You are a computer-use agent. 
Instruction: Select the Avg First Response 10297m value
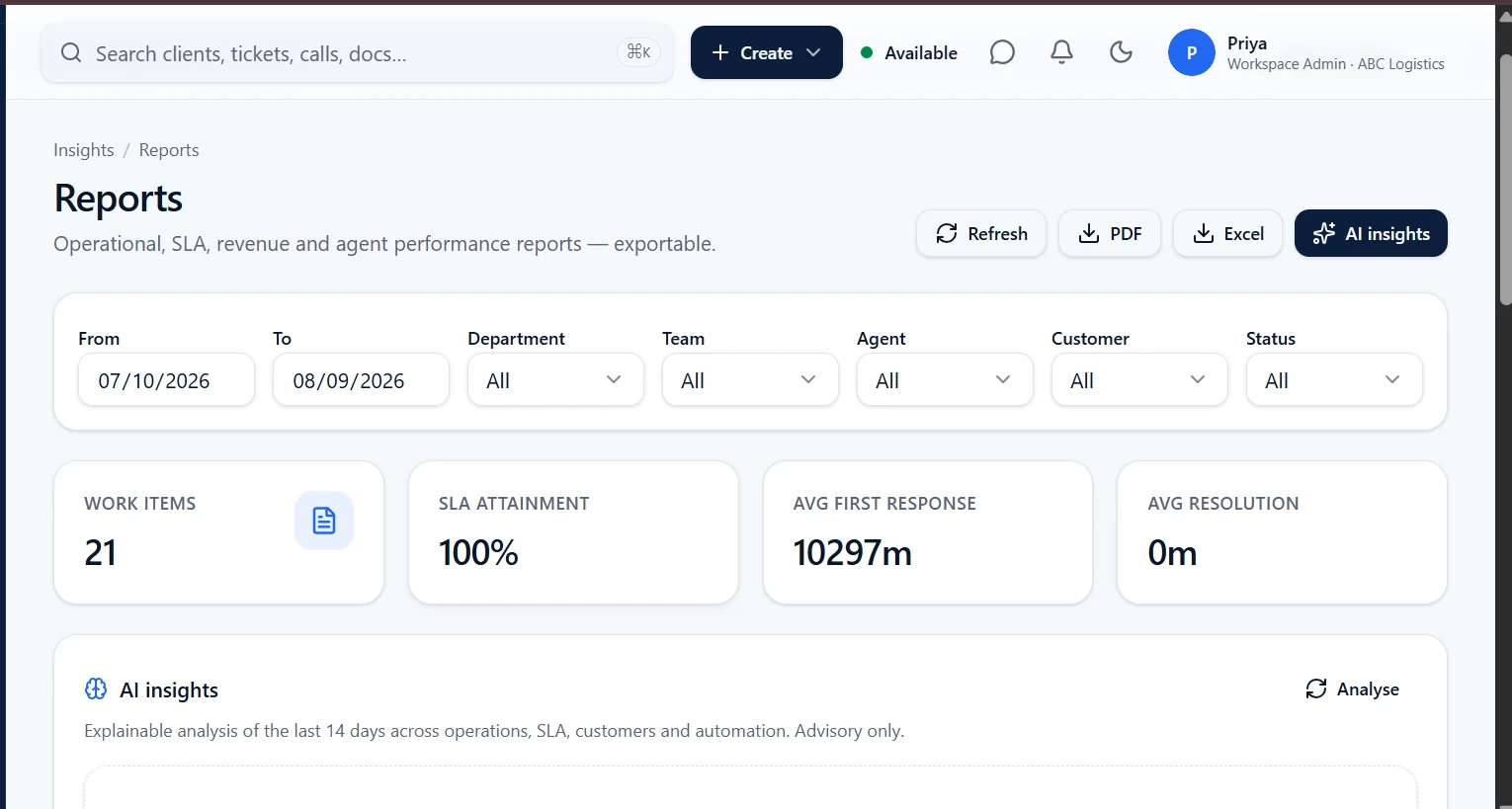coord(852,553)
